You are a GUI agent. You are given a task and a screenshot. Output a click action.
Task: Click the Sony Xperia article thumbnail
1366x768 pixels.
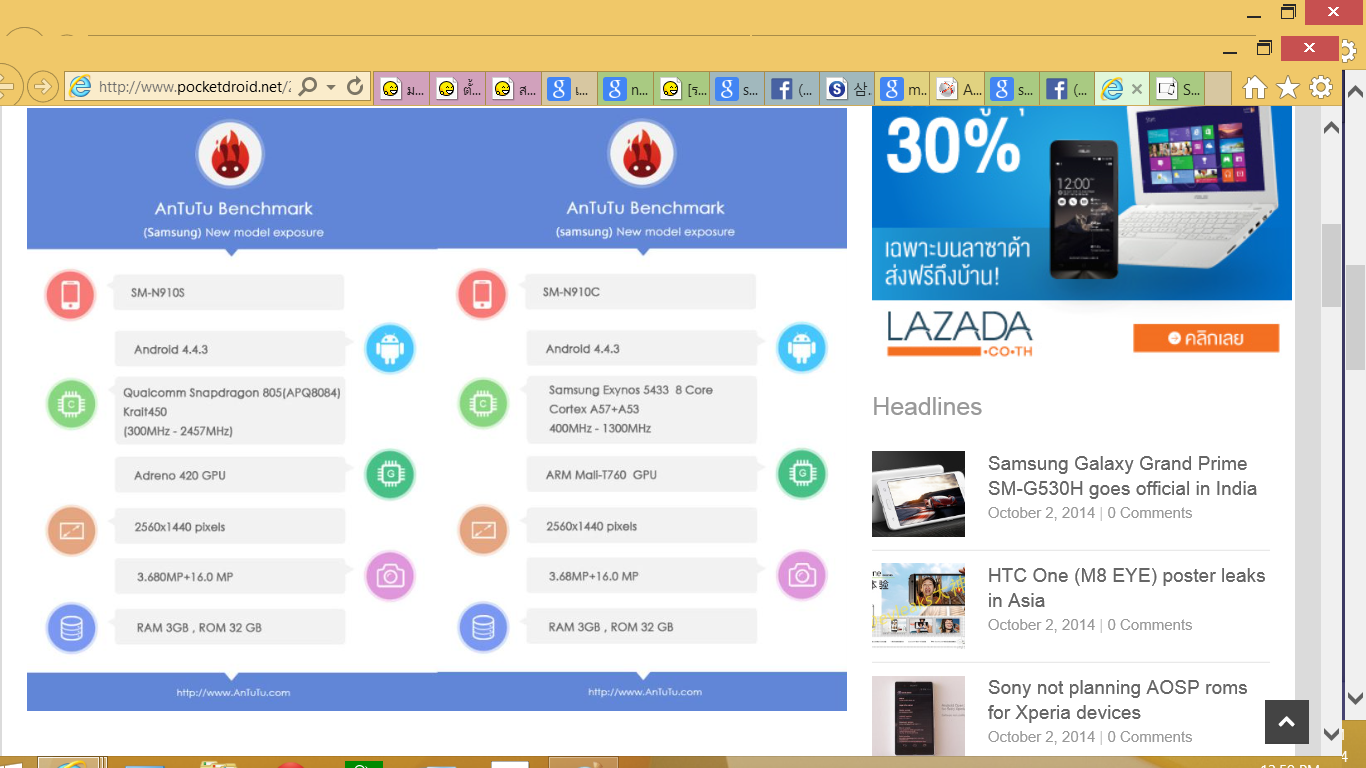point(918,716)
